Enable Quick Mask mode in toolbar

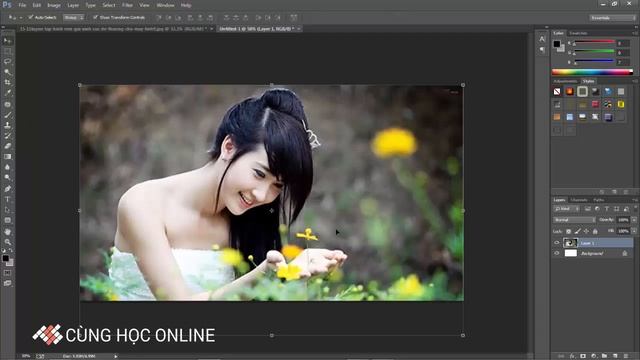click(7, 273)
